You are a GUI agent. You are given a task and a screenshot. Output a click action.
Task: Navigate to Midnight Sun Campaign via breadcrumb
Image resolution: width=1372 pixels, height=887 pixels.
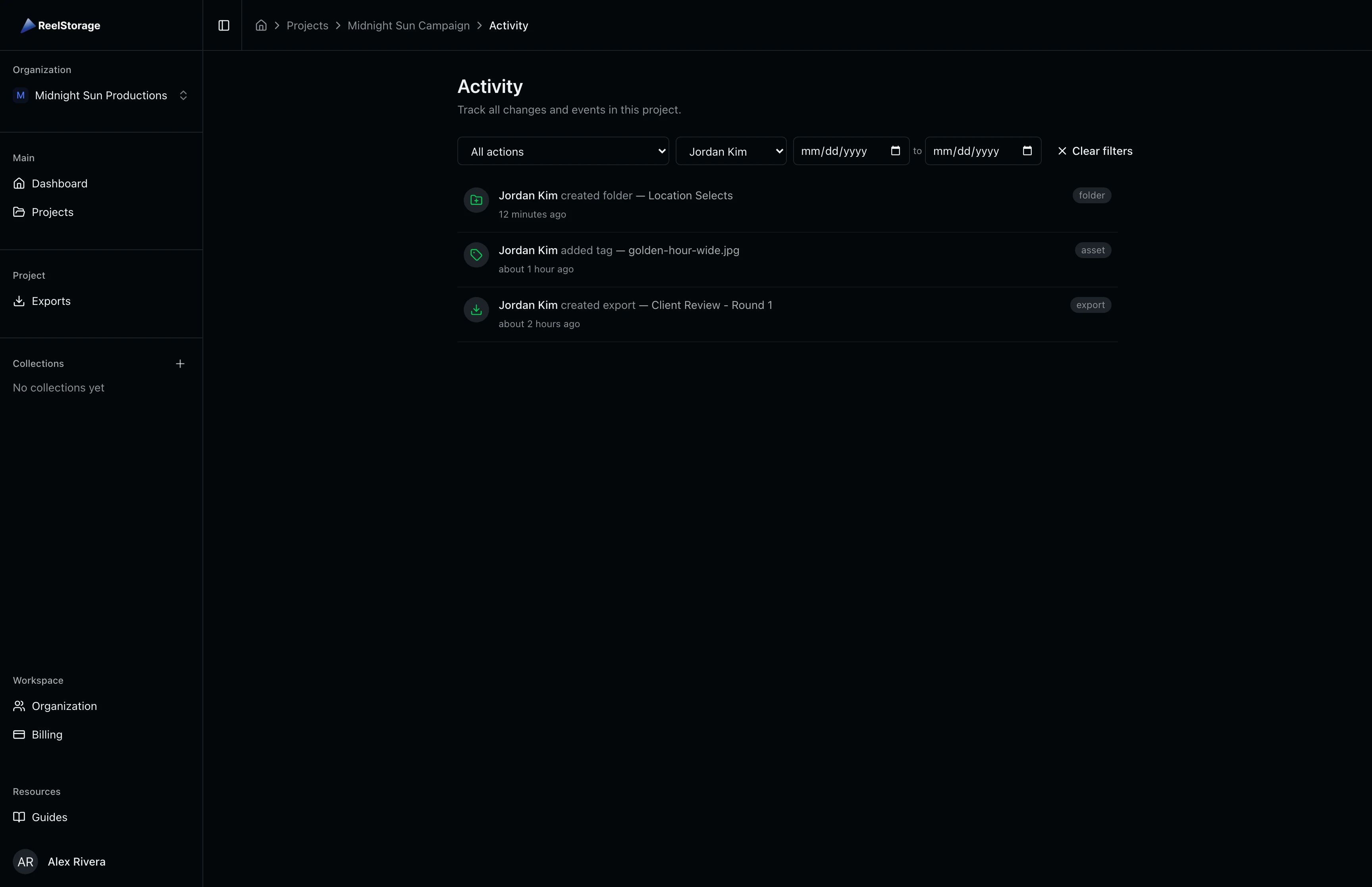click(x=408, y=25)
